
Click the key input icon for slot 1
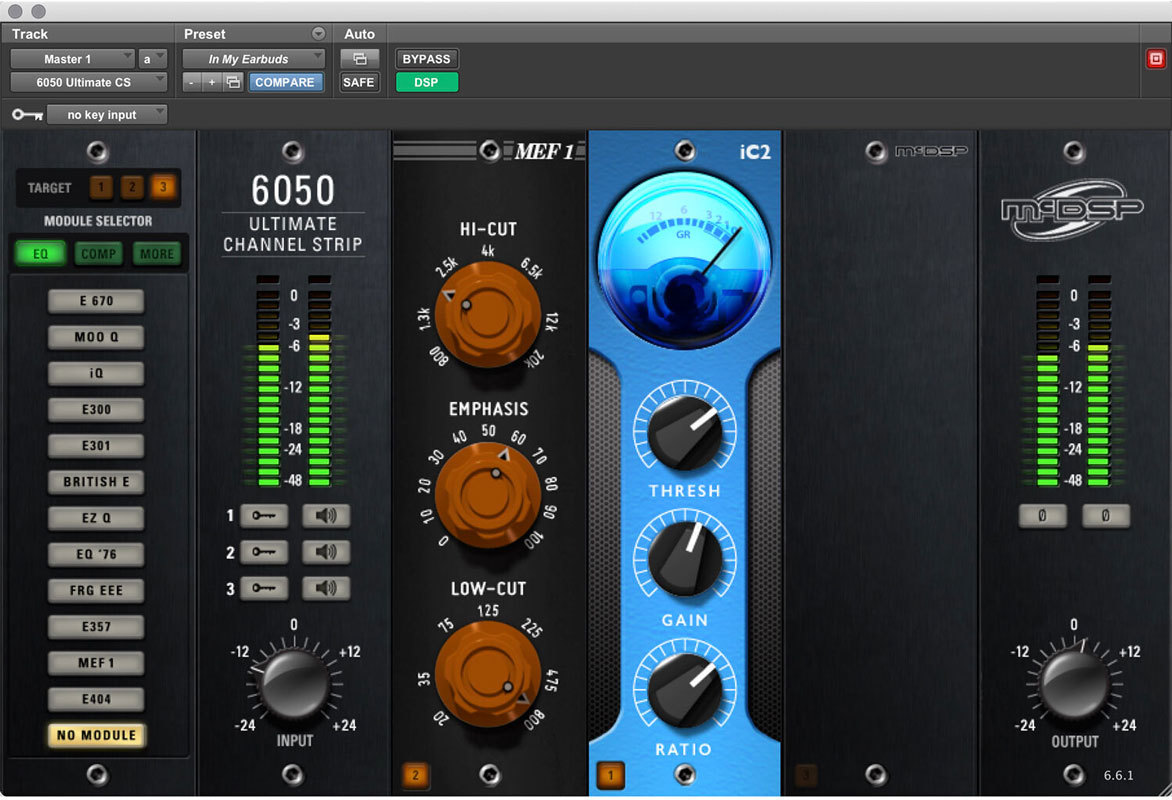click(x=264, y=516)
